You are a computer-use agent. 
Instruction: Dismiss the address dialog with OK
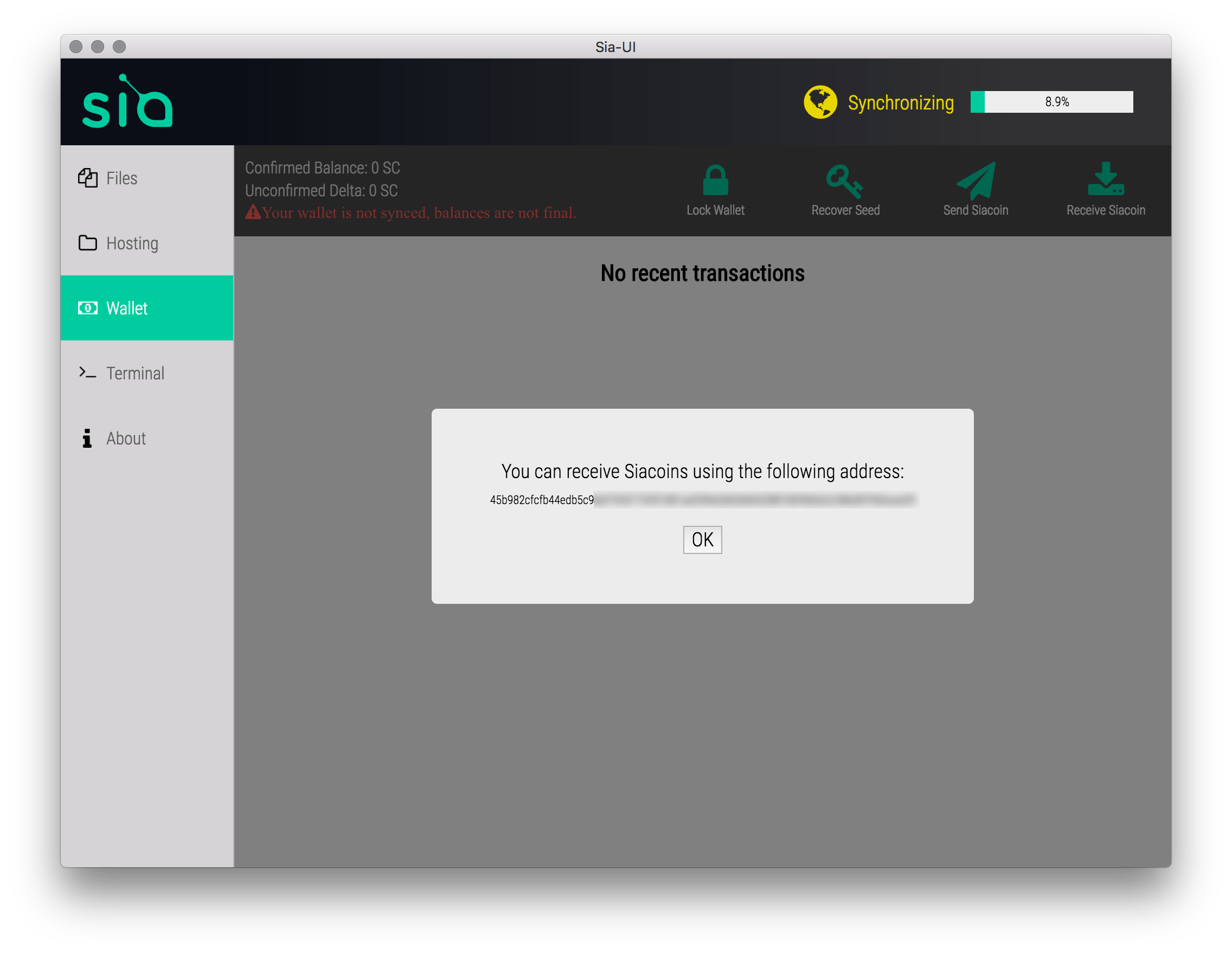(x=702, y=539)
